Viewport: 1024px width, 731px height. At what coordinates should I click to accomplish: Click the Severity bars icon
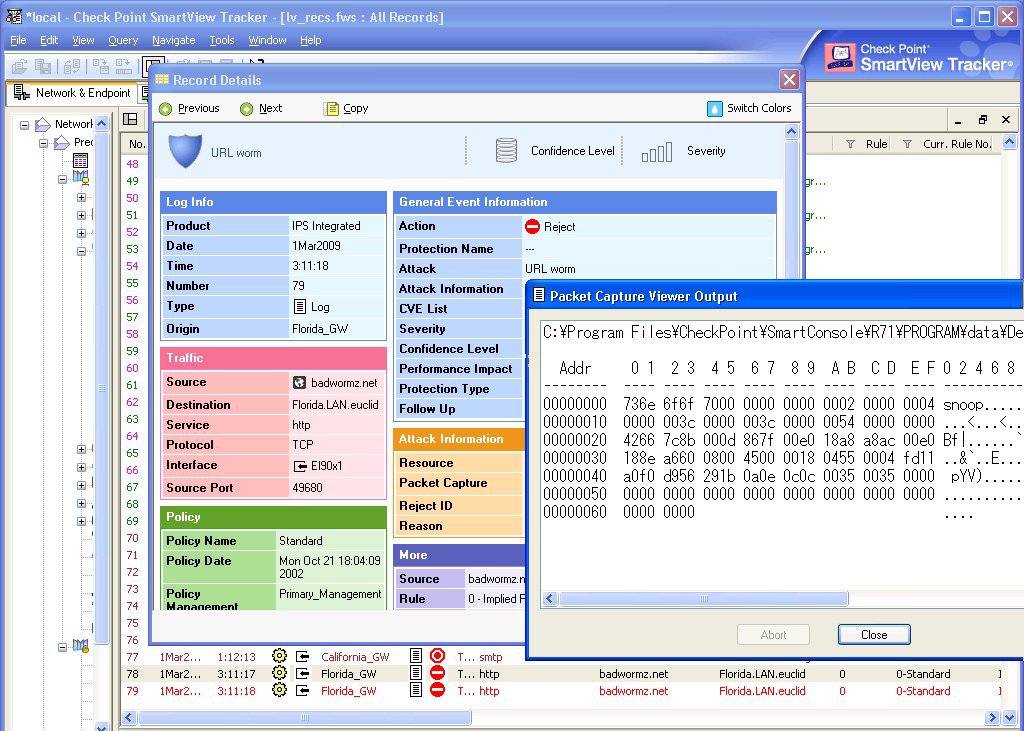[656, 153]
